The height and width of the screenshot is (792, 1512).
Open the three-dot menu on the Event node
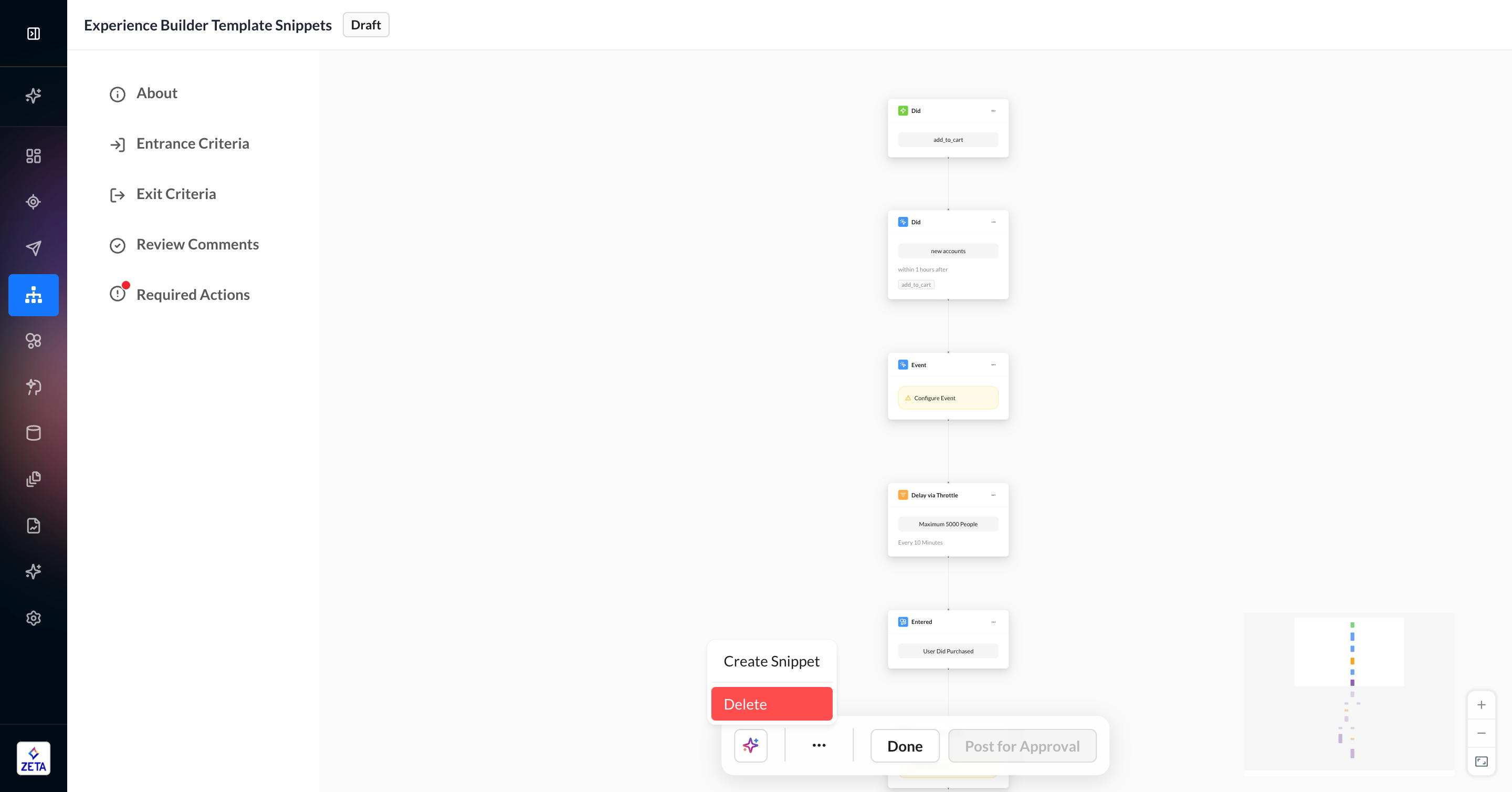pyautogui.click(x=993, y=364)
